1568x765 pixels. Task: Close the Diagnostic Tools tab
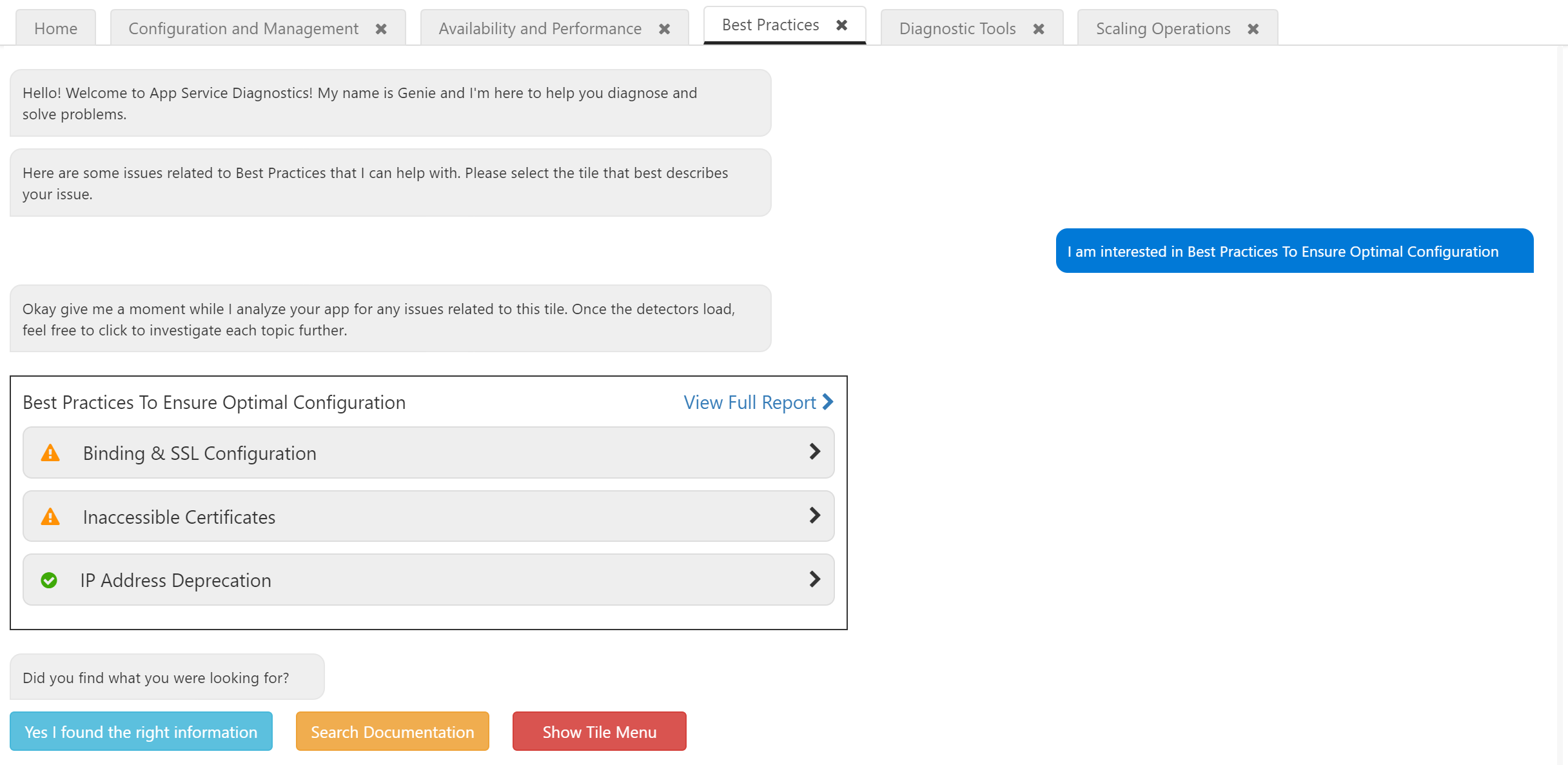click(x=1038, y=29)
